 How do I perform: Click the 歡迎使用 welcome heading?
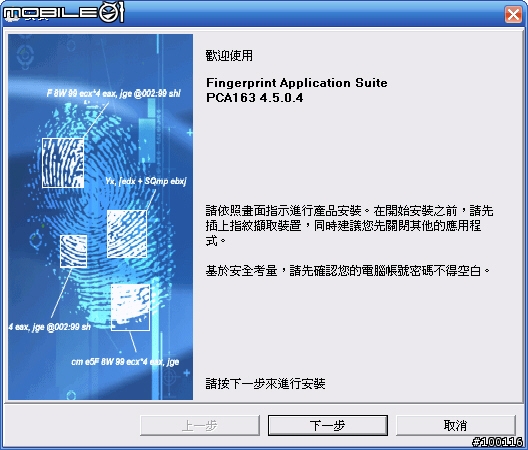pos(229,56)
